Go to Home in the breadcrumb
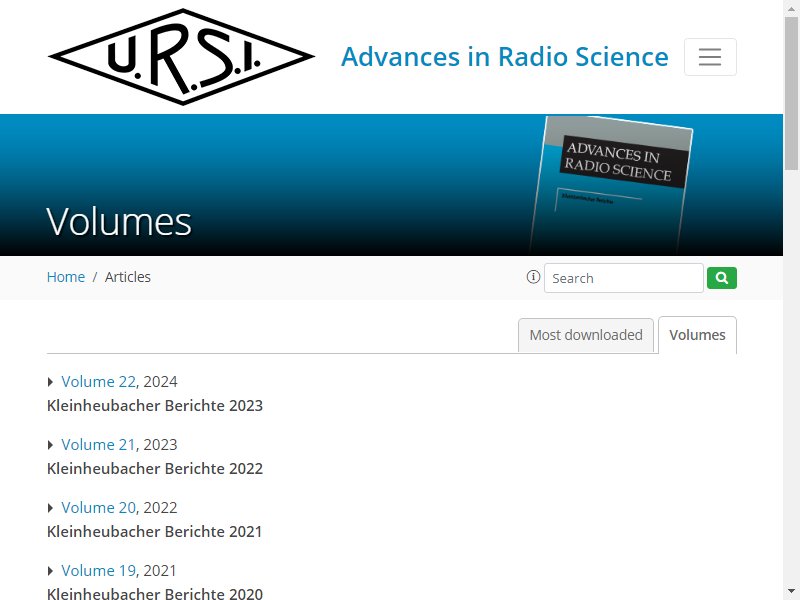 pyautogui.click(x=66, y=277)
